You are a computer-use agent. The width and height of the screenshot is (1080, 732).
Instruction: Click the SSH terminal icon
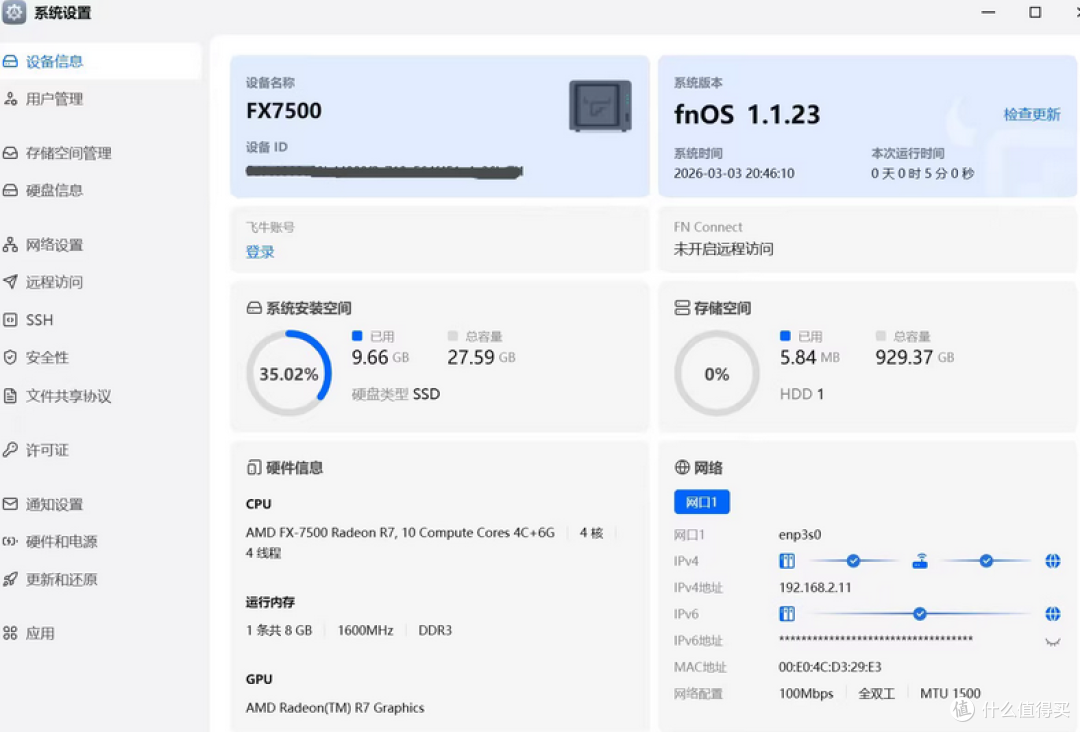tap(10, 320)
